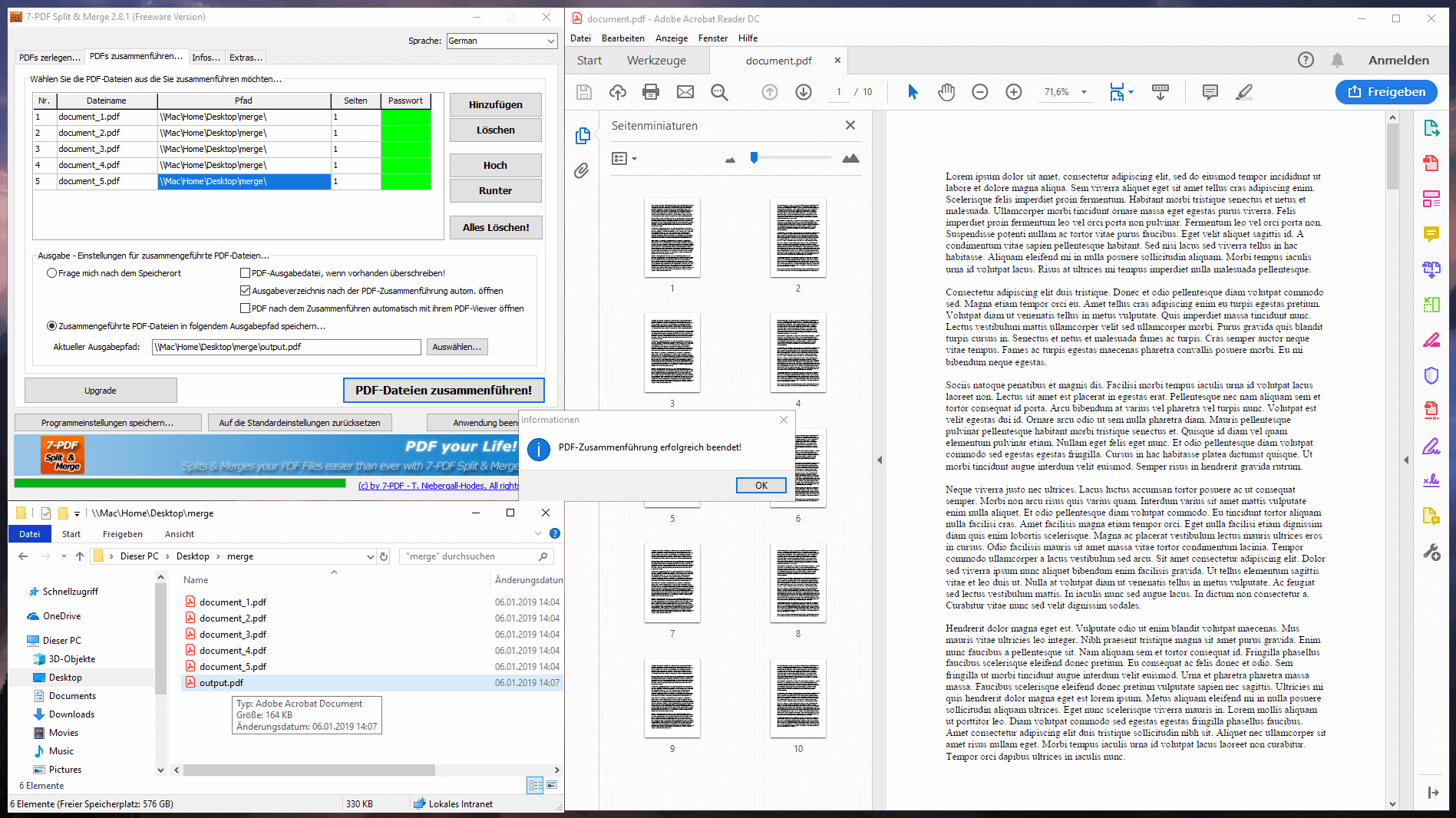
Task: Open the attachments paperclip panel
Action: tap(582, 170)
